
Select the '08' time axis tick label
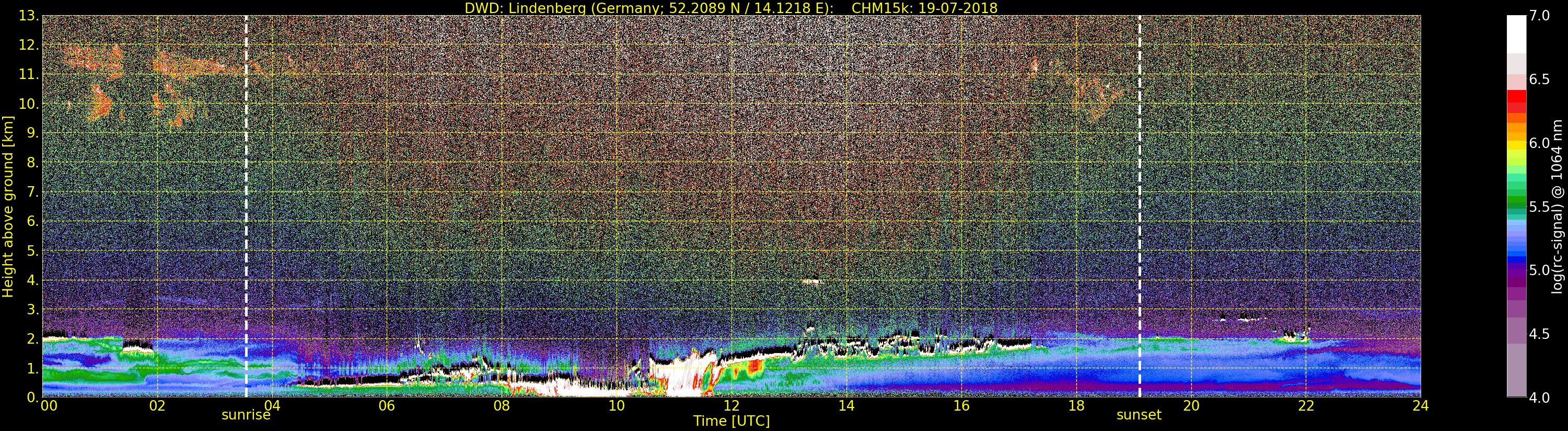502,406
